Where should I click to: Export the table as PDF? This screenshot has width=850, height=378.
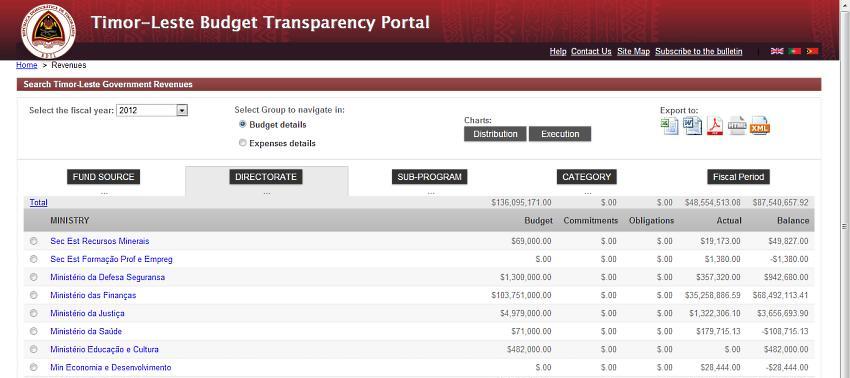coord(714,126)
